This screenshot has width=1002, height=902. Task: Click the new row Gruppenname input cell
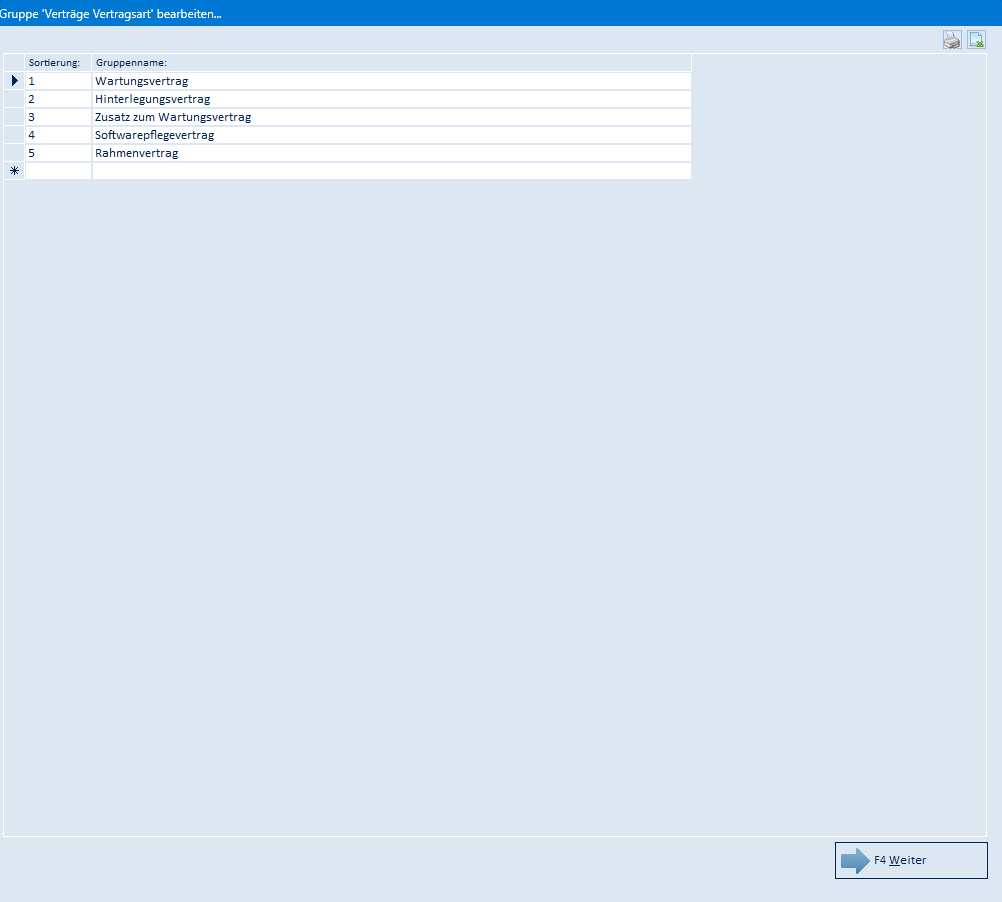tap(392, 171)
